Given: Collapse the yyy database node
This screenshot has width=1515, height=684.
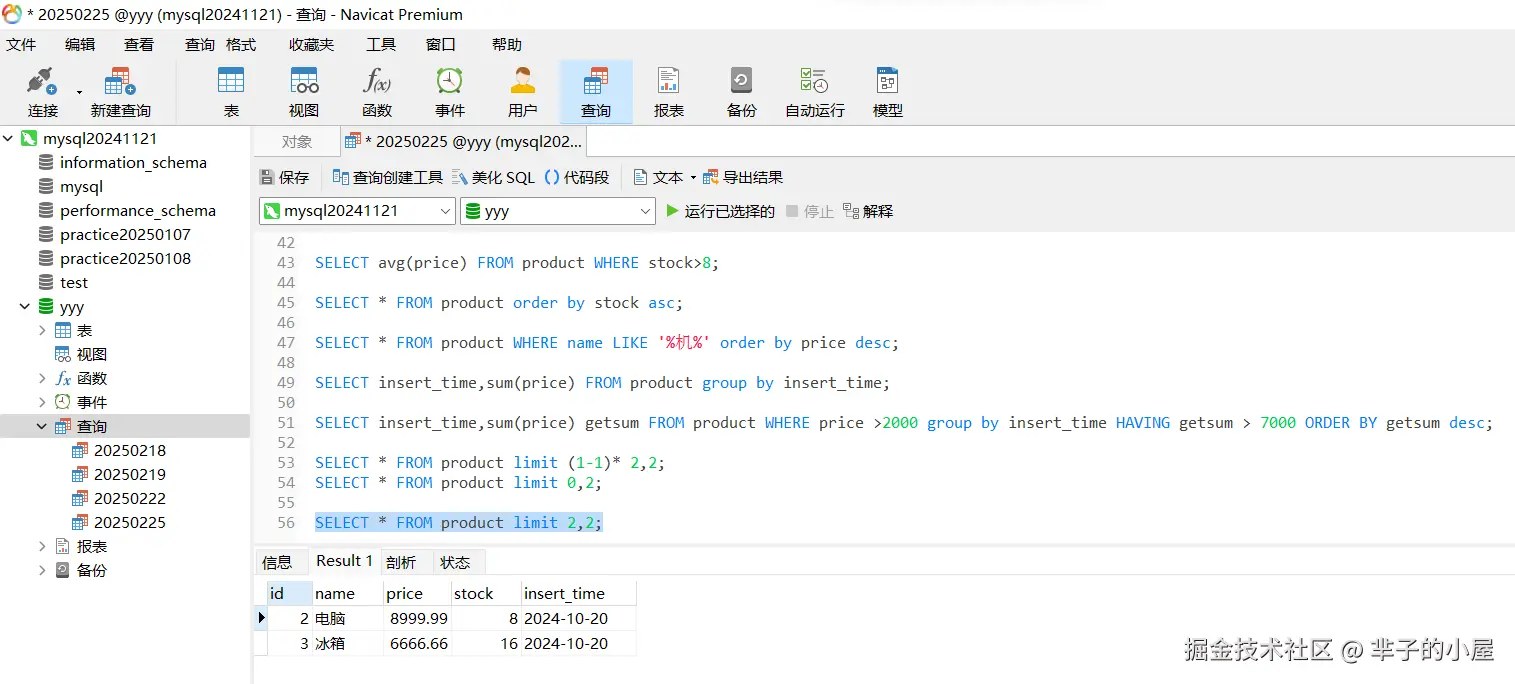Looking at the screenshot, I should (x=25, y=307).
